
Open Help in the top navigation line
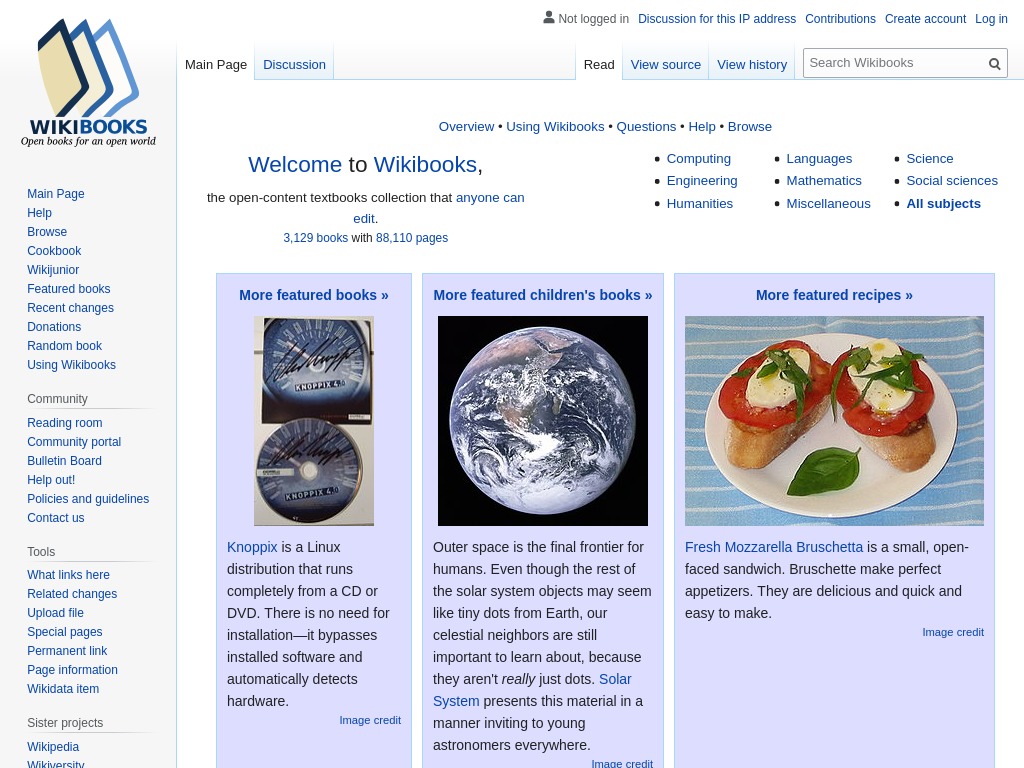coord(701,127)
